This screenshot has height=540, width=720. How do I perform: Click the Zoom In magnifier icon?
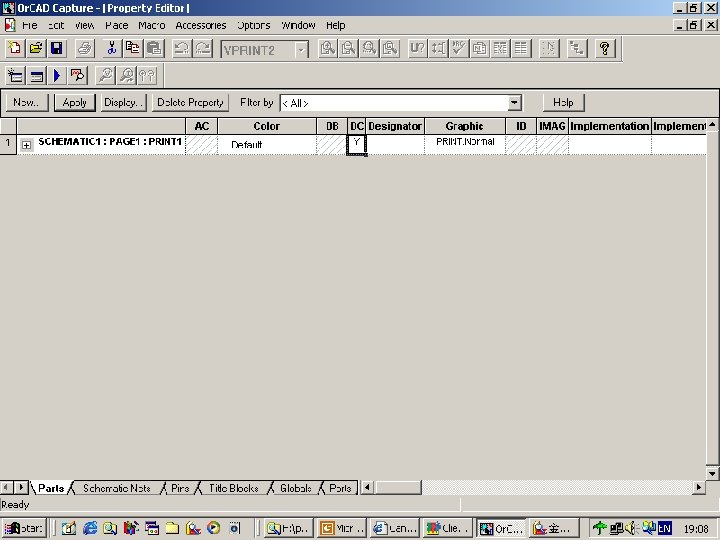click(x=328, y=48)
